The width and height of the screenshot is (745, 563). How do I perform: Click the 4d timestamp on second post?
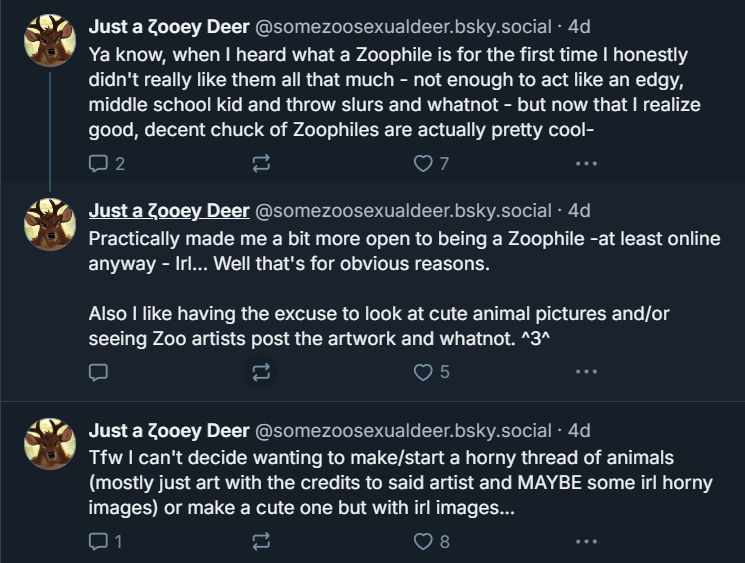[x=579, y=211]
